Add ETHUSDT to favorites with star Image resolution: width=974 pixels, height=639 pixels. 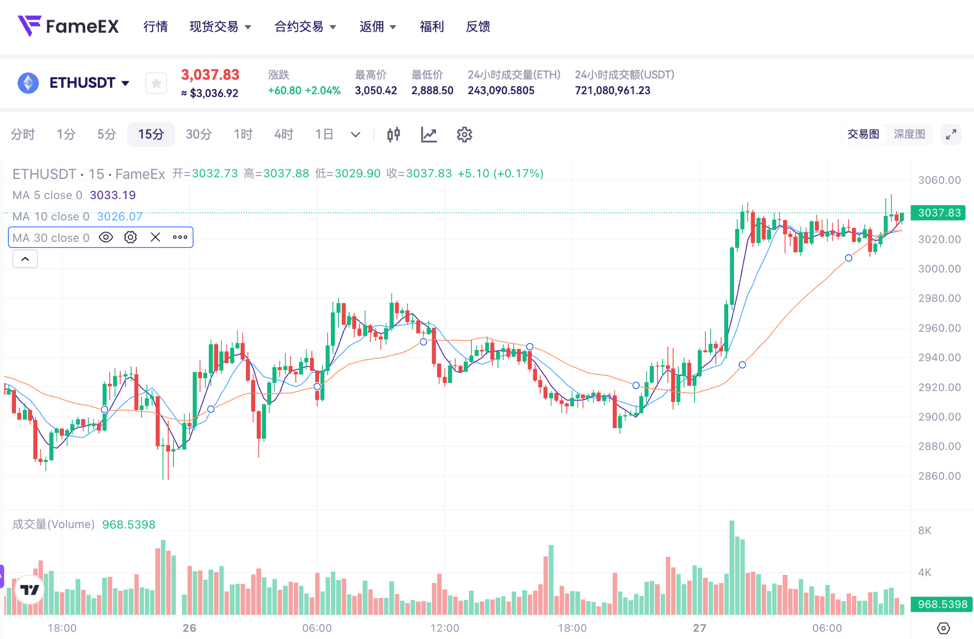click(156, 83)
